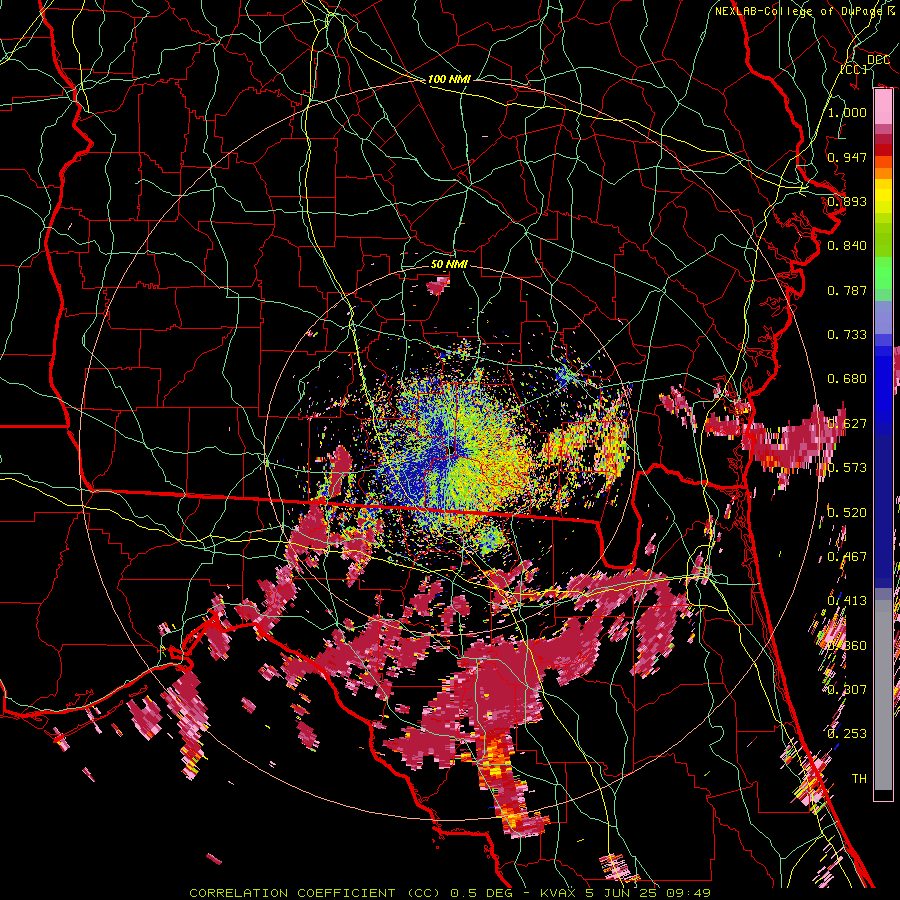Click the 5 JUN 25 date text
This screenshot has height=900, width=900.
pyautogui.click(x=623, y=893)
